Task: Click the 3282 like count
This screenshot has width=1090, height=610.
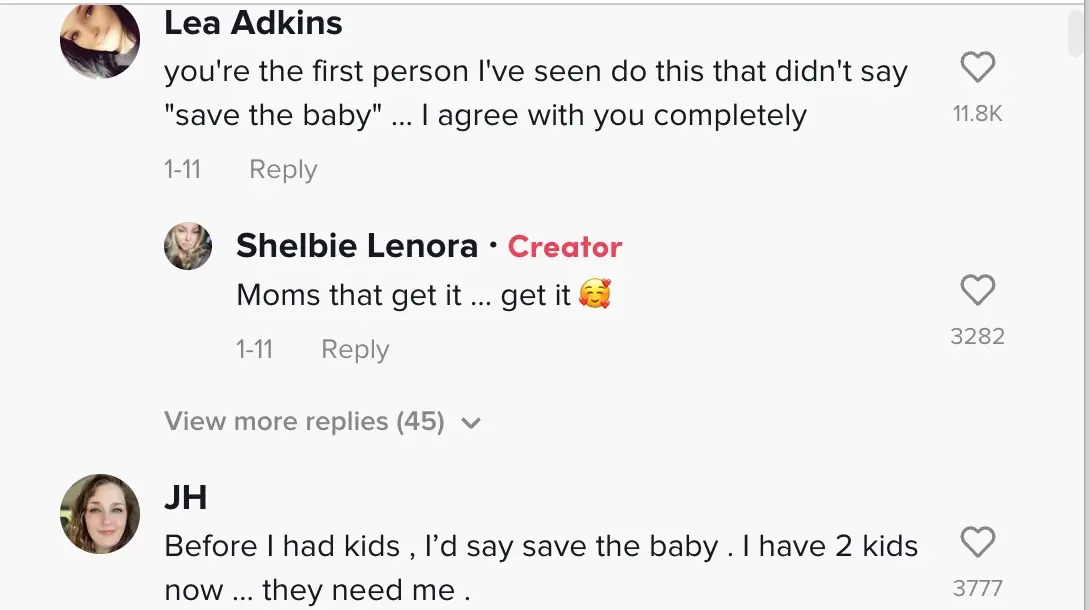Action: point(977,336)
